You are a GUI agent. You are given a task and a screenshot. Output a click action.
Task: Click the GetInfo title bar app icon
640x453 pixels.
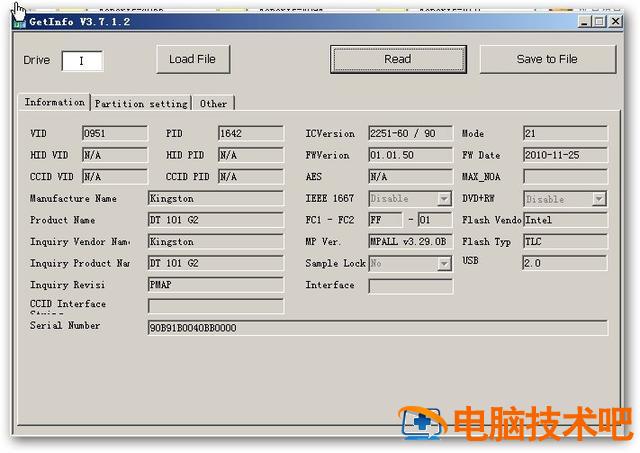tap(19, 22)
